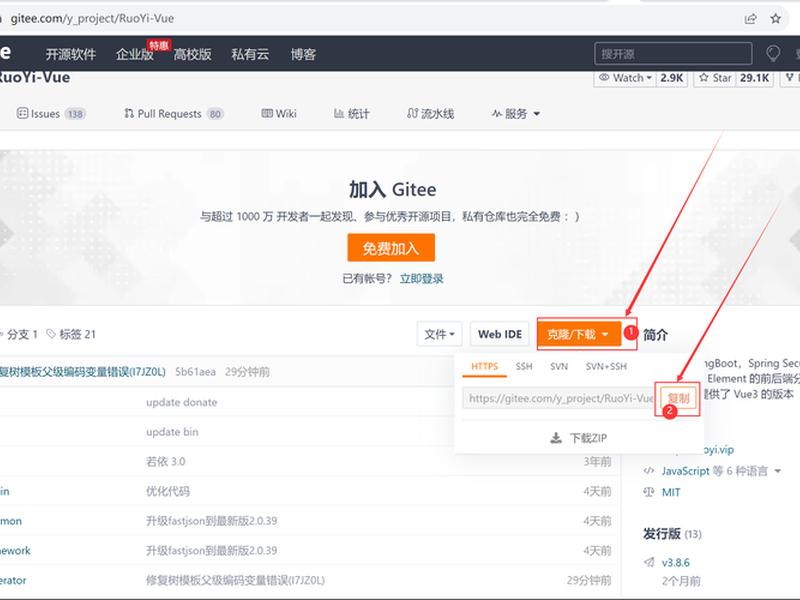Click the lightbulb icon beside search box
The width and height of the screenshot is (800, 600).
click(x=773, y=54)
